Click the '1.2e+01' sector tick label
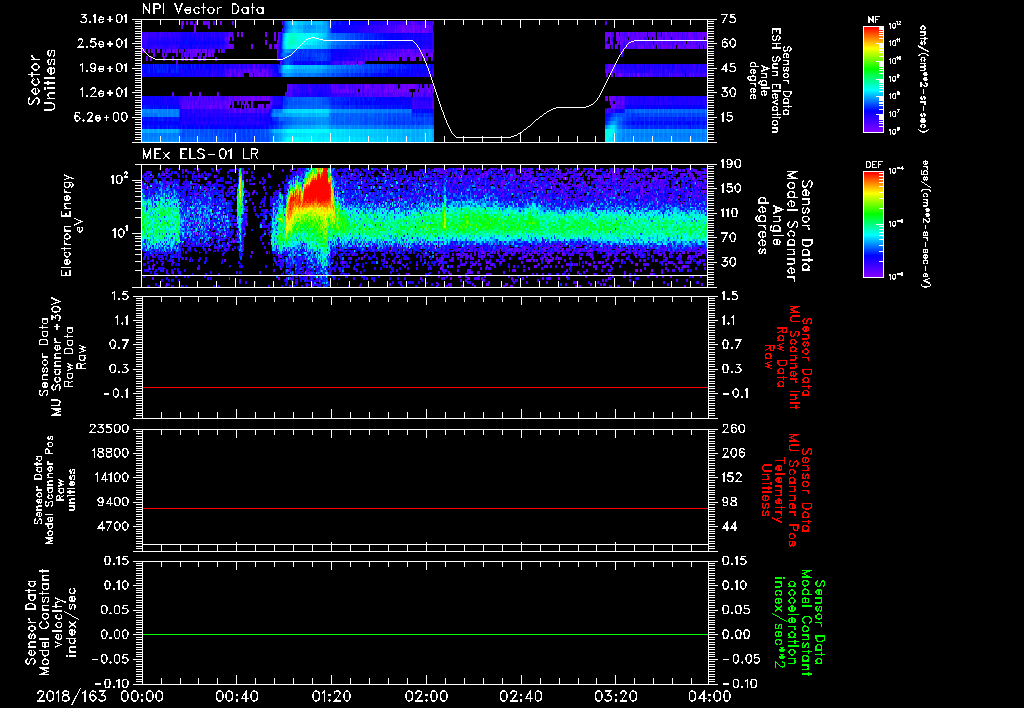 point(104,93)
